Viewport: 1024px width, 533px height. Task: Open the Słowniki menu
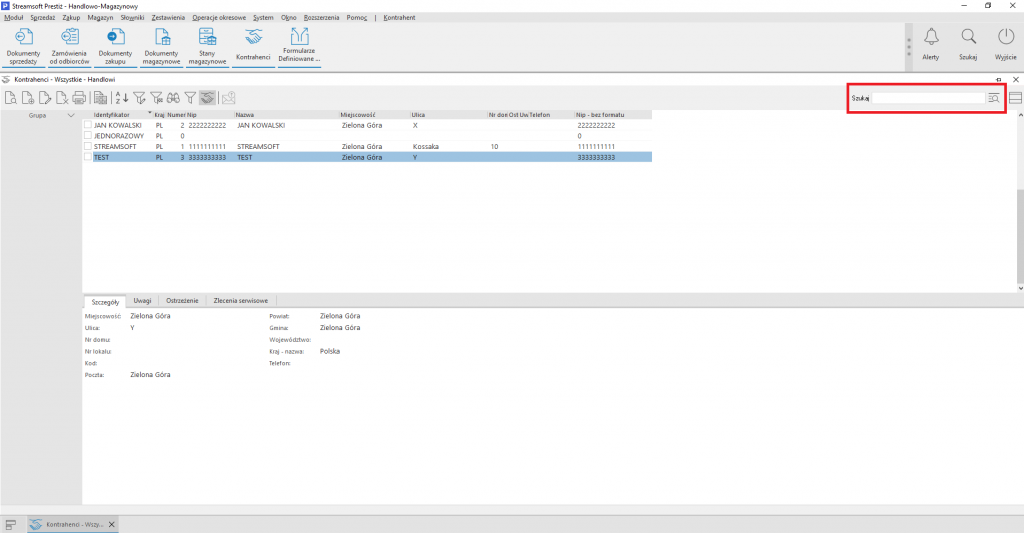(132, 18)
